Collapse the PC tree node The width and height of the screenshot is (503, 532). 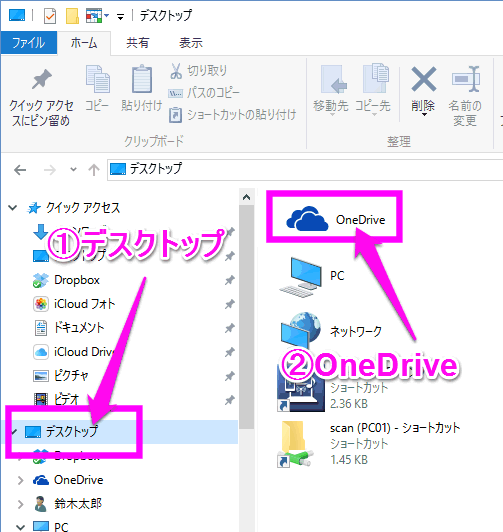click(20, 528)
